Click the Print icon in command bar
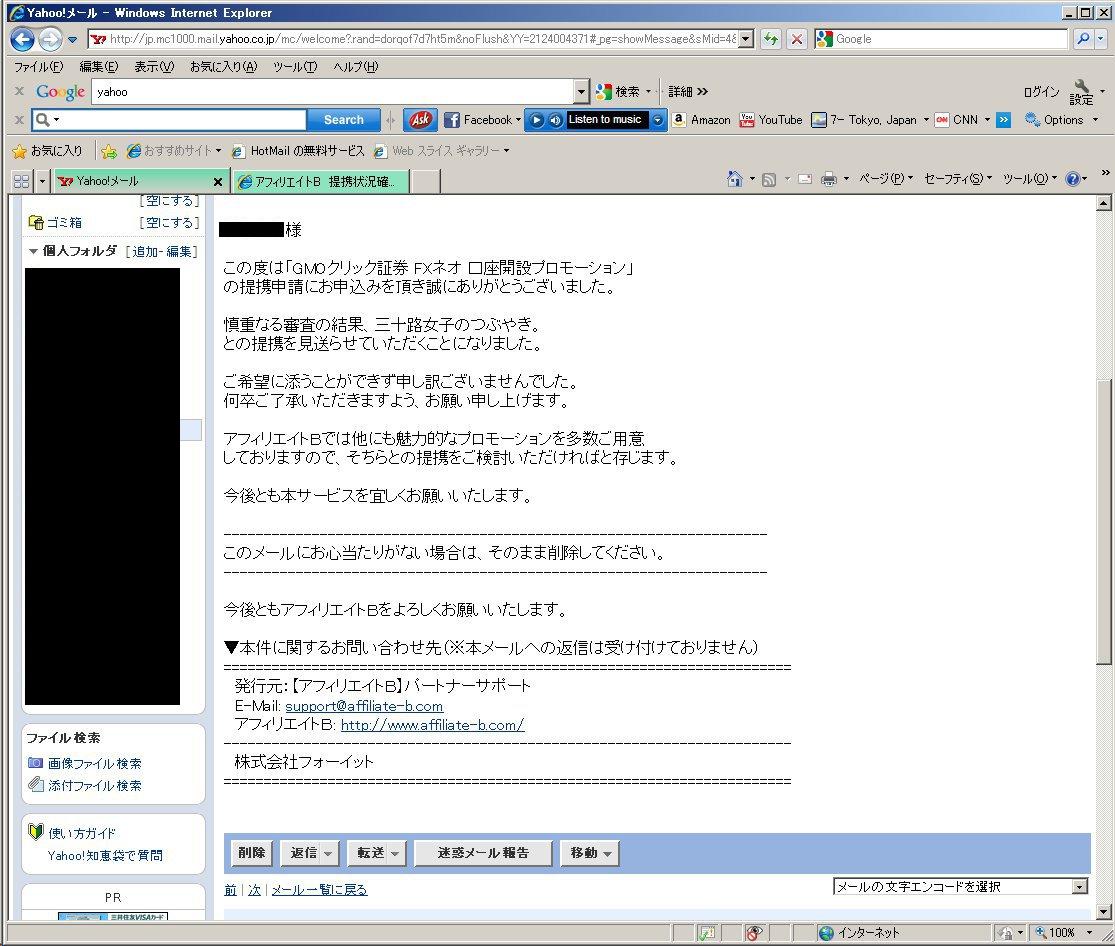The height and width of the screenshot is (946, 1115). (x=828, y=179)
